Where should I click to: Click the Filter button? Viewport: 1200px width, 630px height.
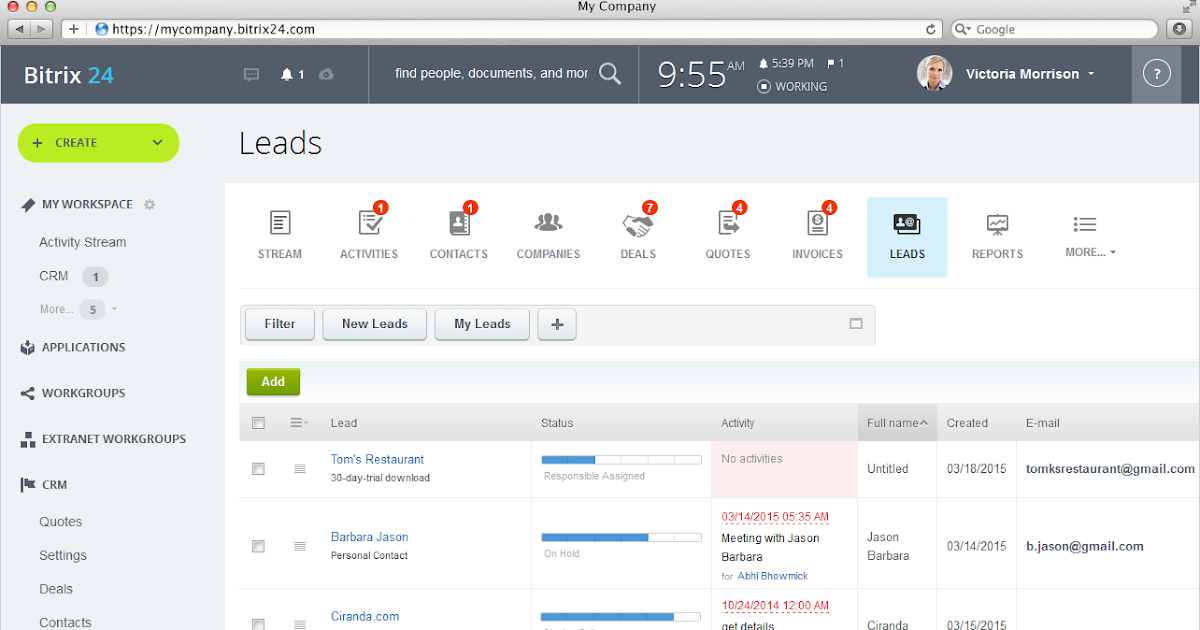tap(280, 324)
